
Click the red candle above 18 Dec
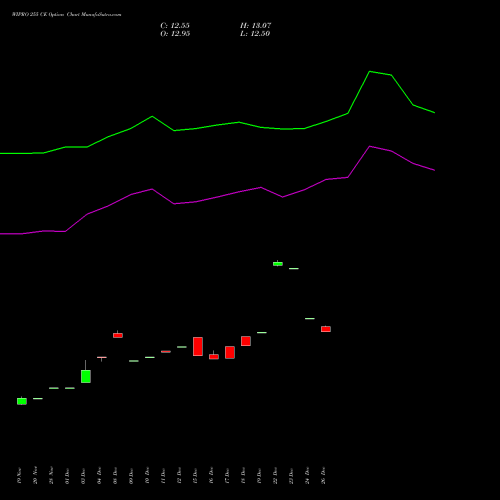[x=246, y=341]
